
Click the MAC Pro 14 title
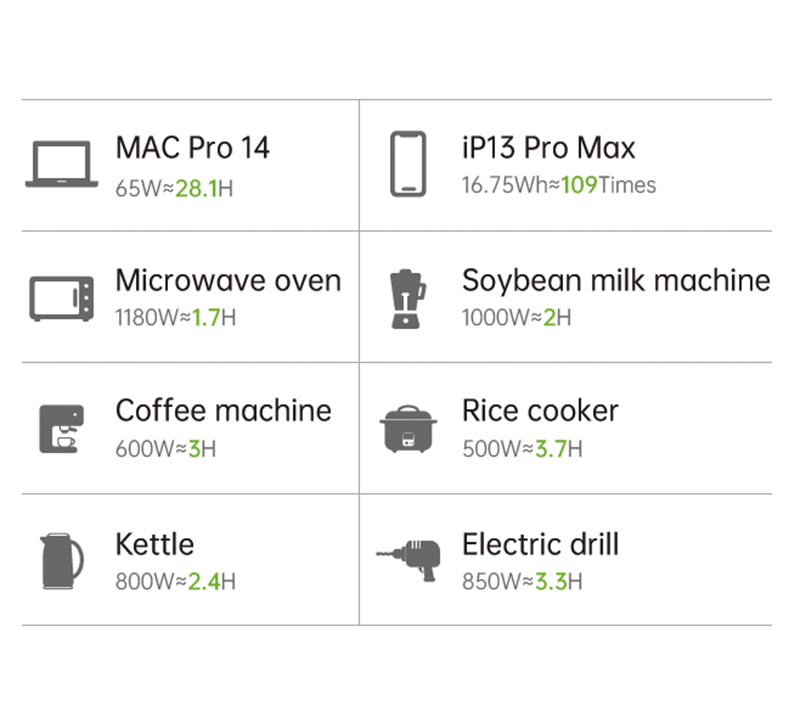pyautogui.click(x=192, y=148)
